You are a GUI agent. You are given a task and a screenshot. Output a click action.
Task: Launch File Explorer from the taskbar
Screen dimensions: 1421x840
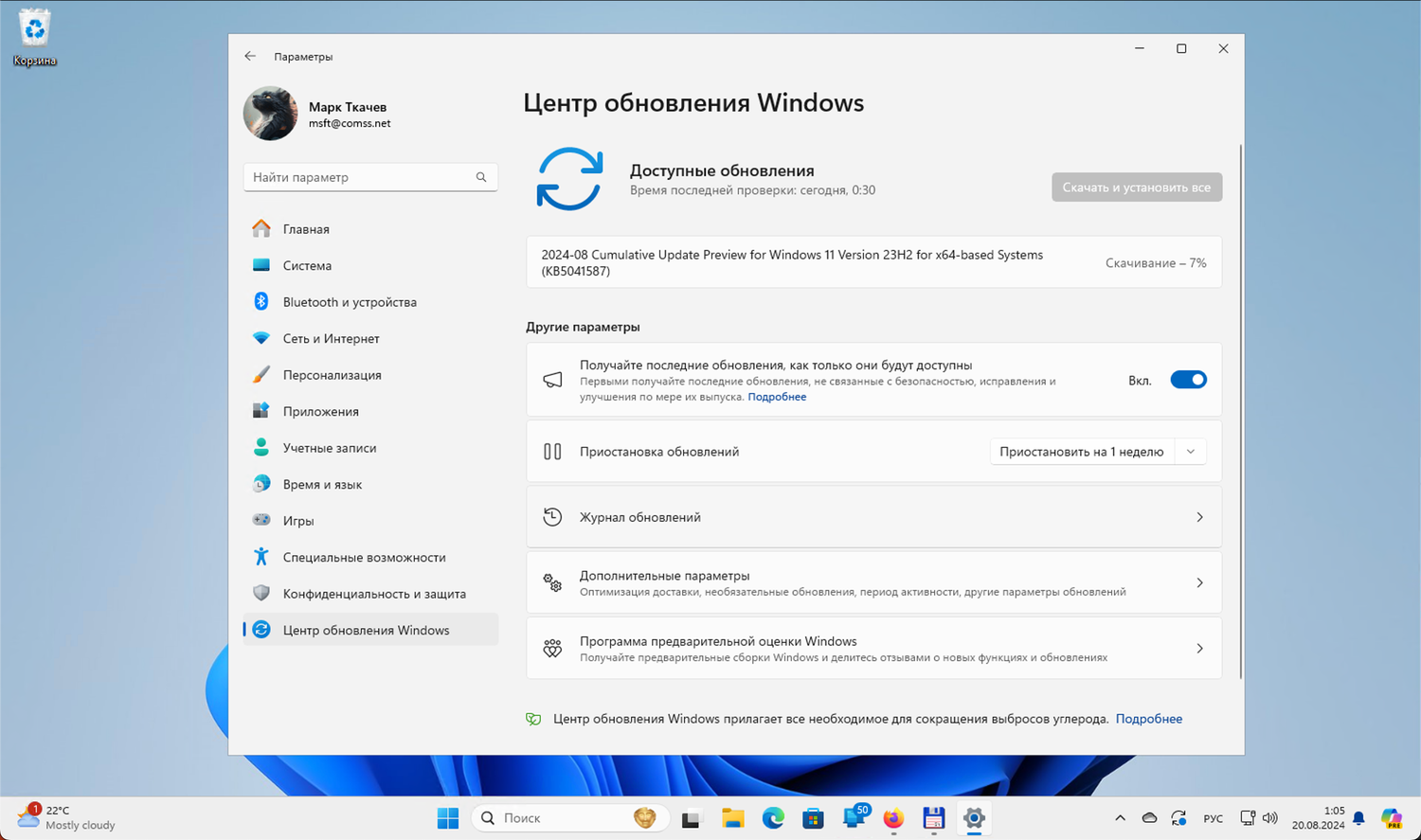point(732,818)
